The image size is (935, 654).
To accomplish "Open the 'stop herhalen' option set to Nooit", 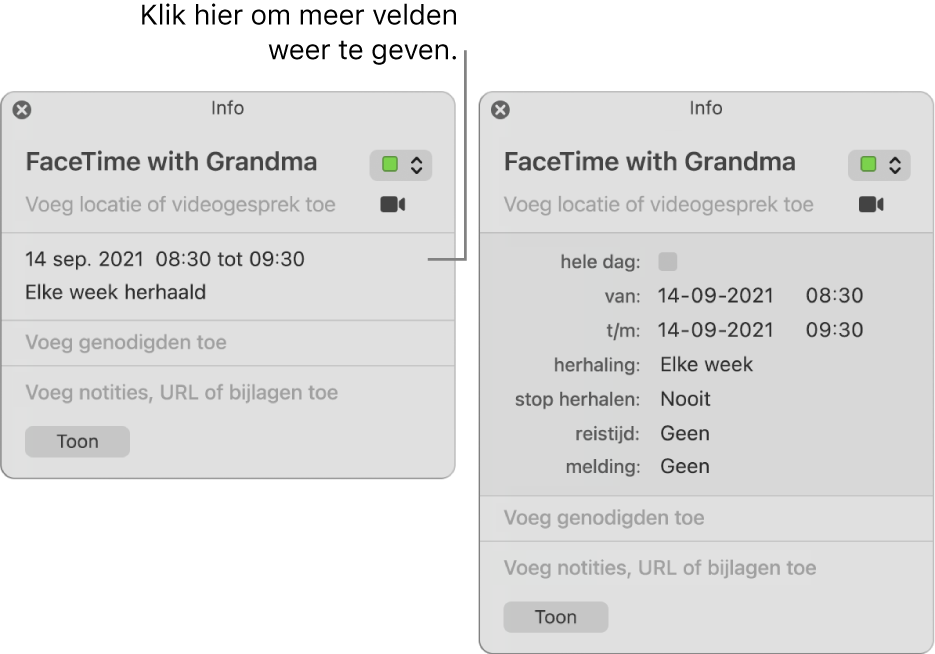I will pyautogui.click(x=684, y=399).
